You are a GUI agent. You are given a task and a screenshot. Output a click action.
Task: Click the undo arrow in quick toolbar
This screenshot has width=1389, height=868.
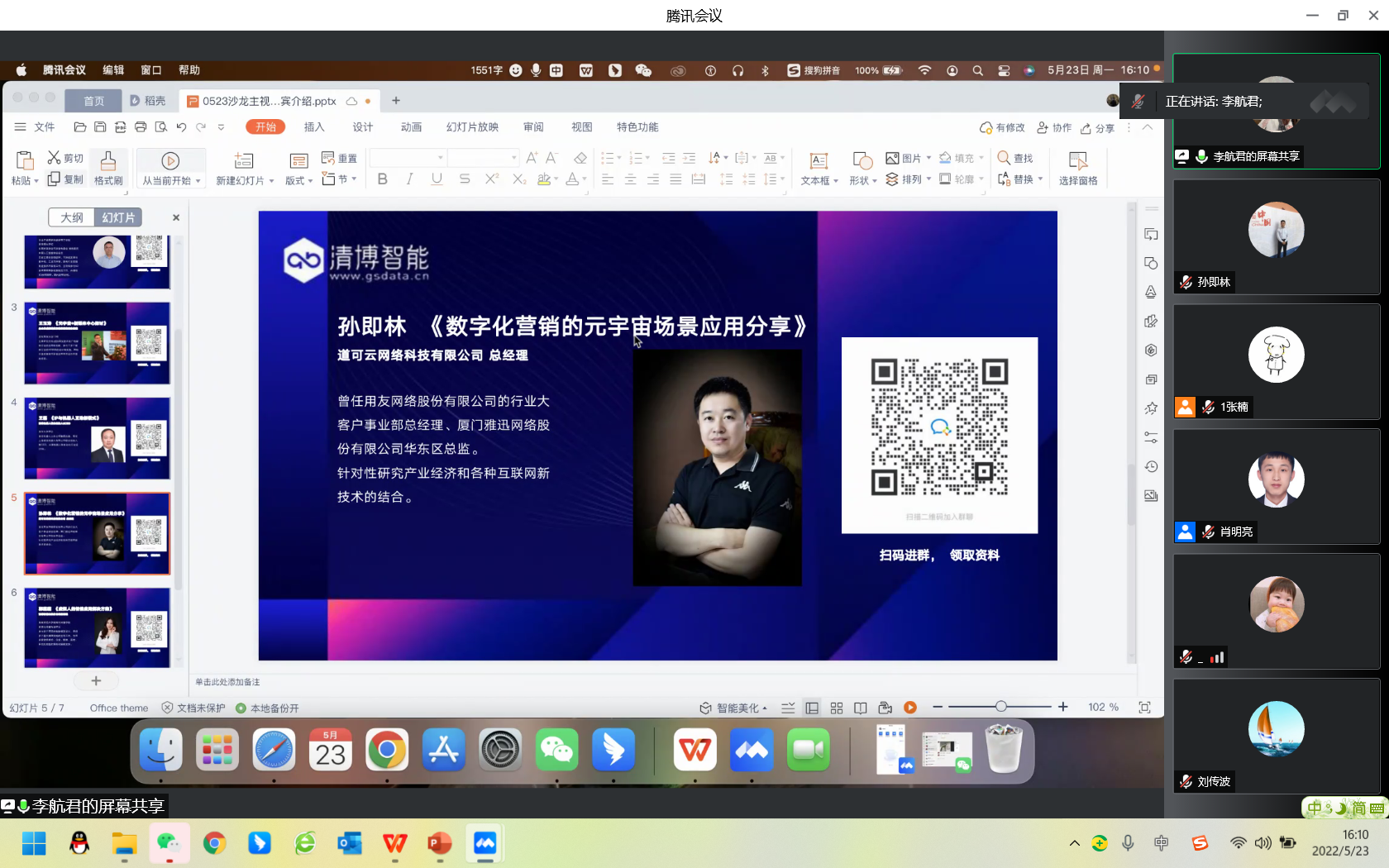181,127
